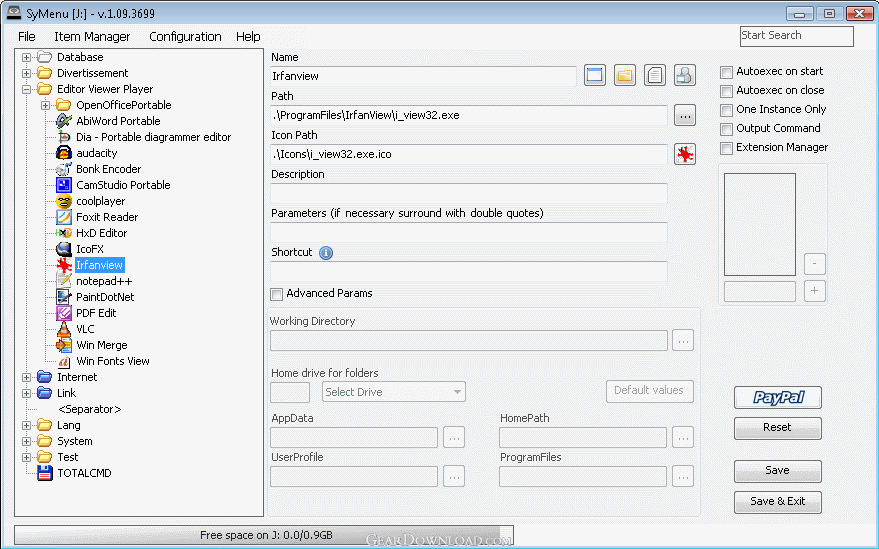Expand the Database folder
This screenshot has height=549, width=879.
click(x=26, y=57)
